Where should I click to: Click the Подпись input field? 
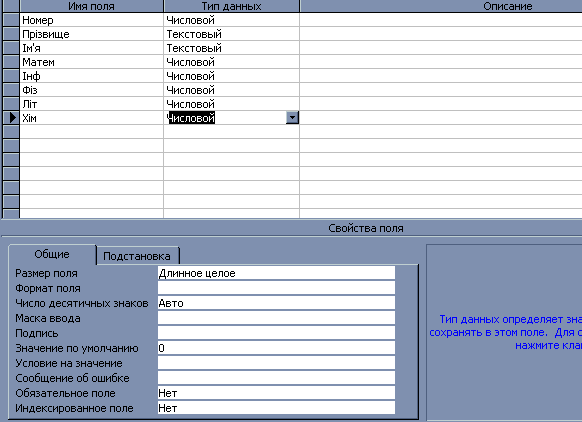(276, 333)
